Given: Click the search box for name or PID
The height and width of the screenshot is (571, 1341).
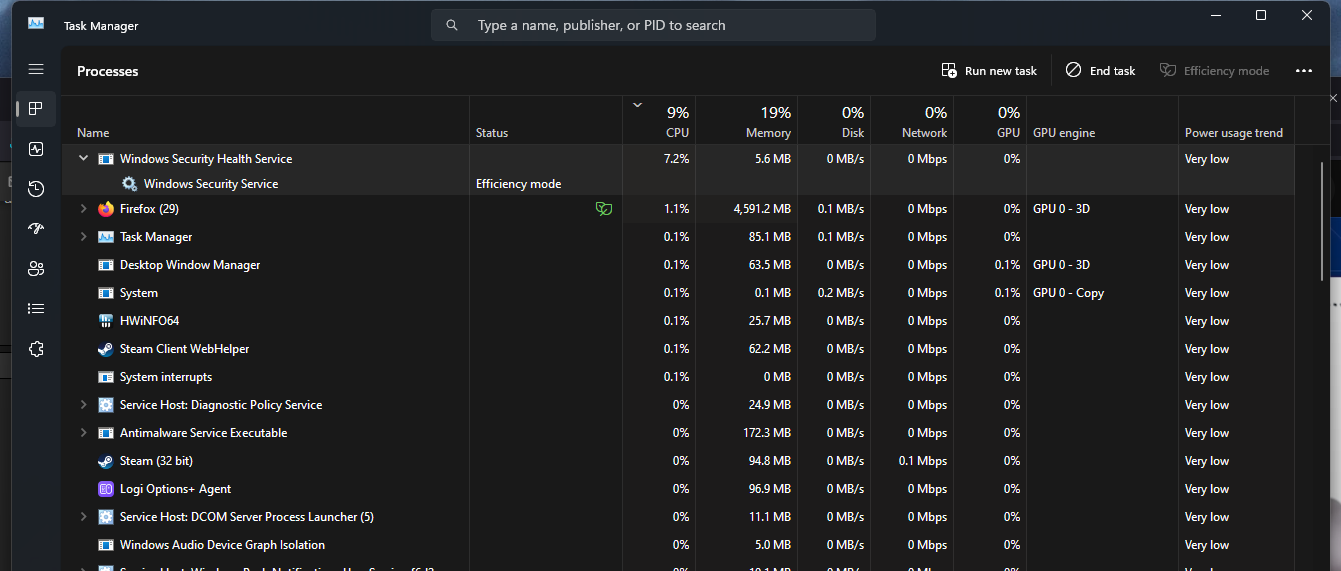Looking at the screenshot, I should (653, 25).
